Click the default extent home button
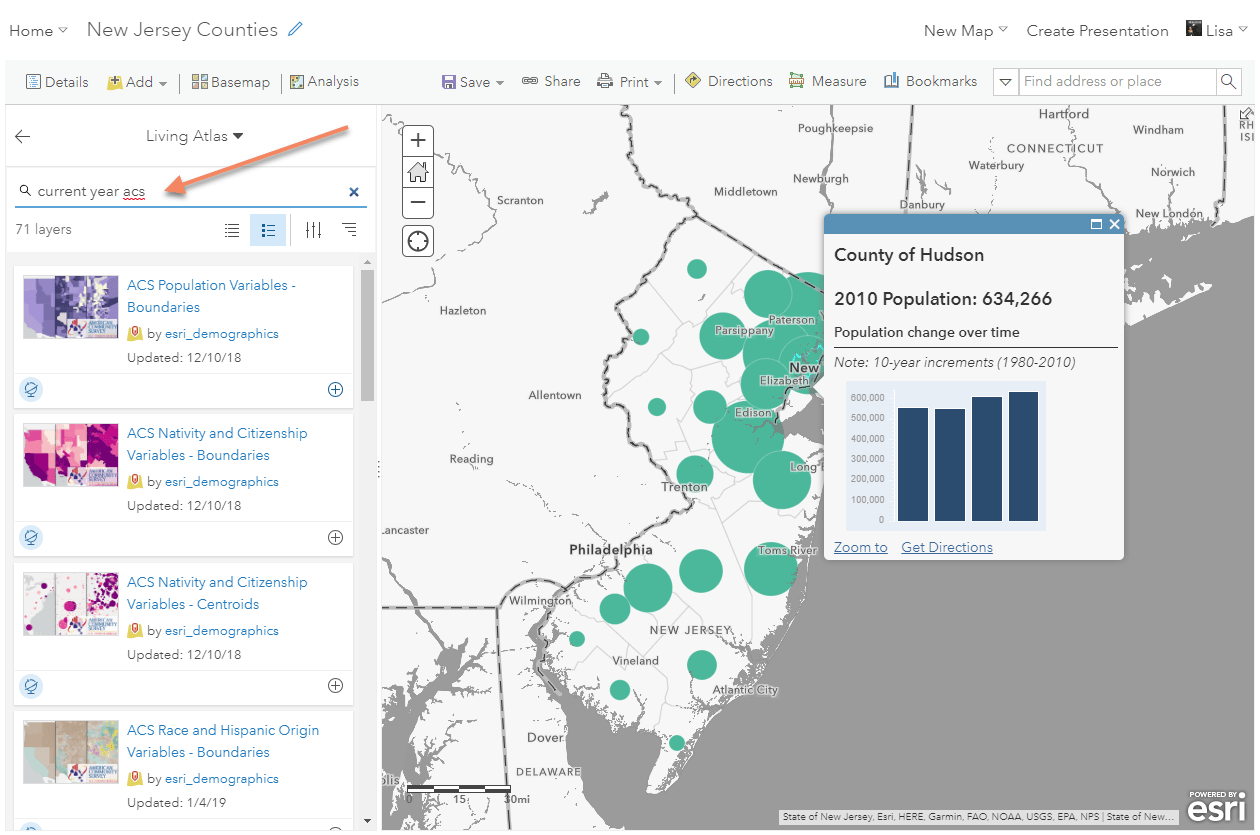The width and height of the screenshot is (1260, 835). pyautogui.click(x=418, y=172)
